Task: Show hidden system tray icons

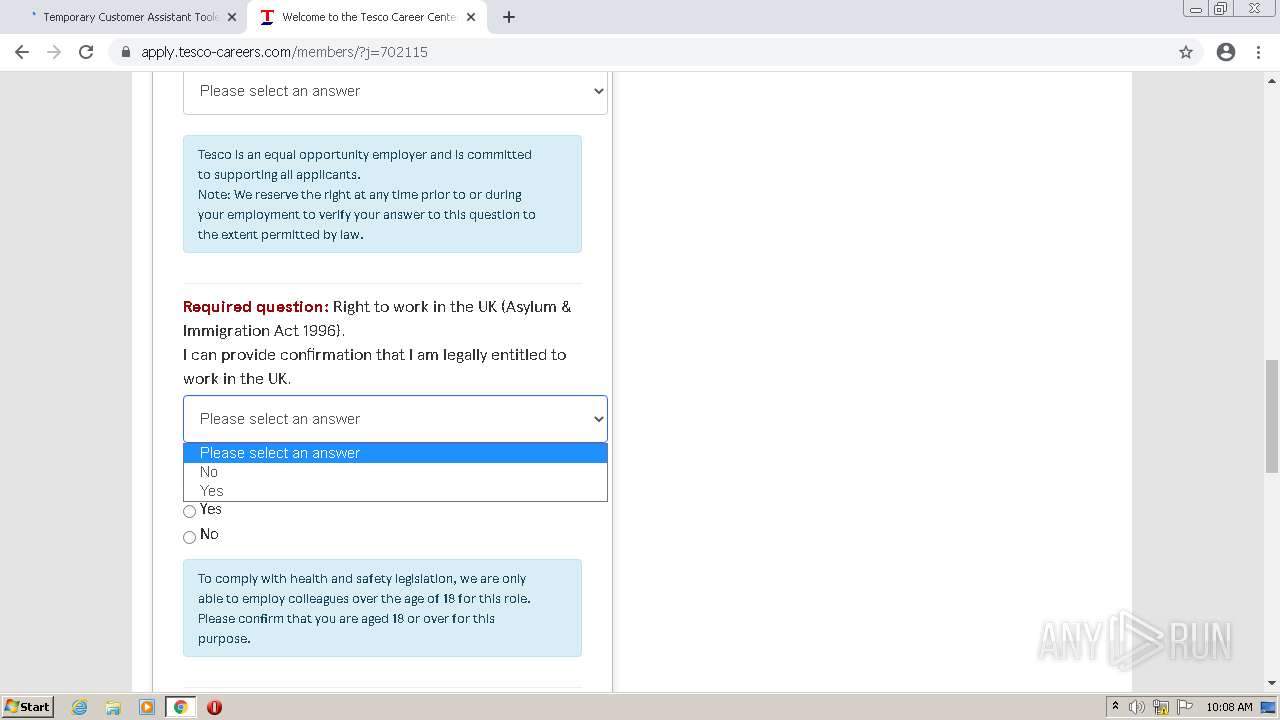Action: (x=1115, y=707)
